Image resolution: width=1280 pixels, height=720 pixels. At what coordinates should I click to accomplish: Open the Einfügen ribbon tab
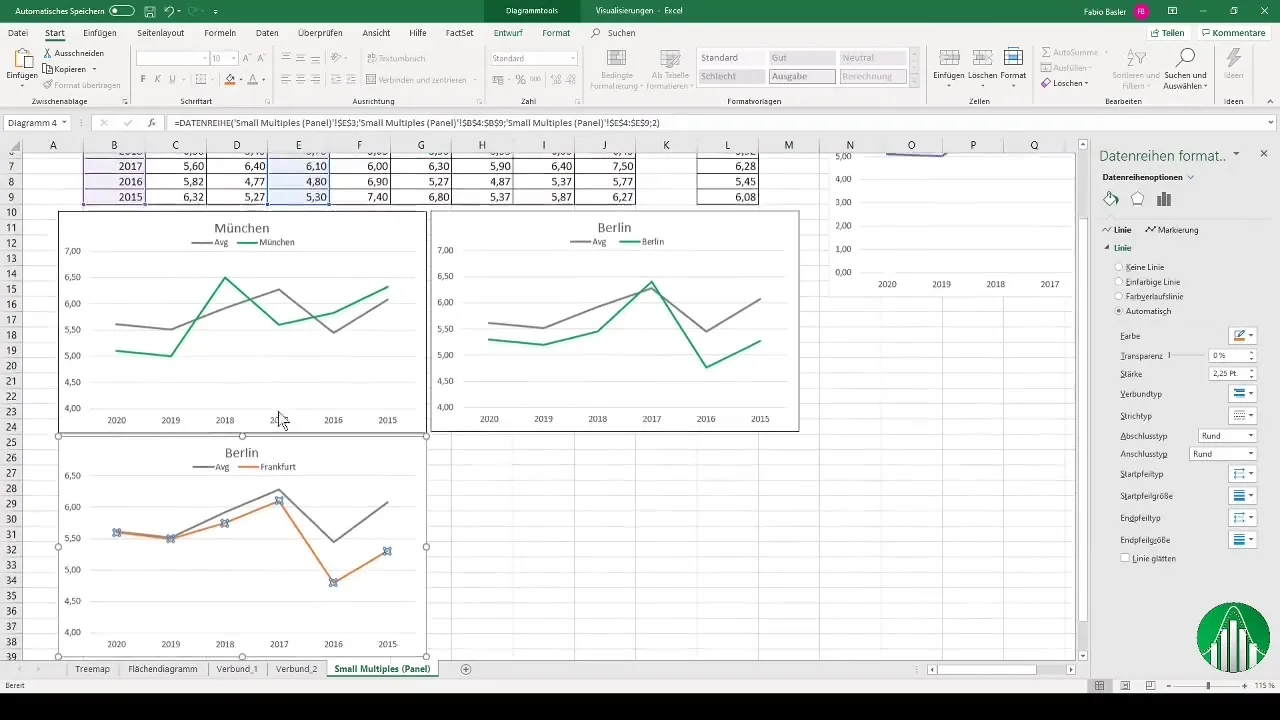[100, 33]
